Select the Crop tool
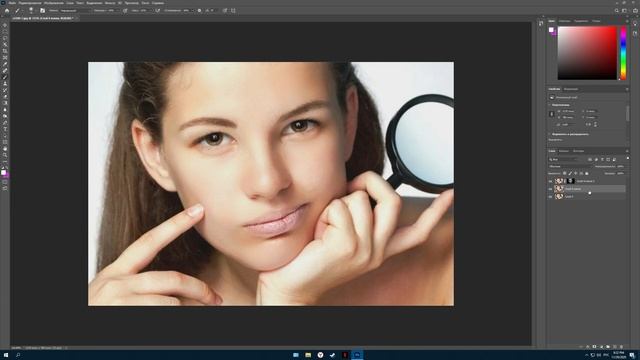Image resolution: width=640 pixels, height=360 pixels. [5, 51]
